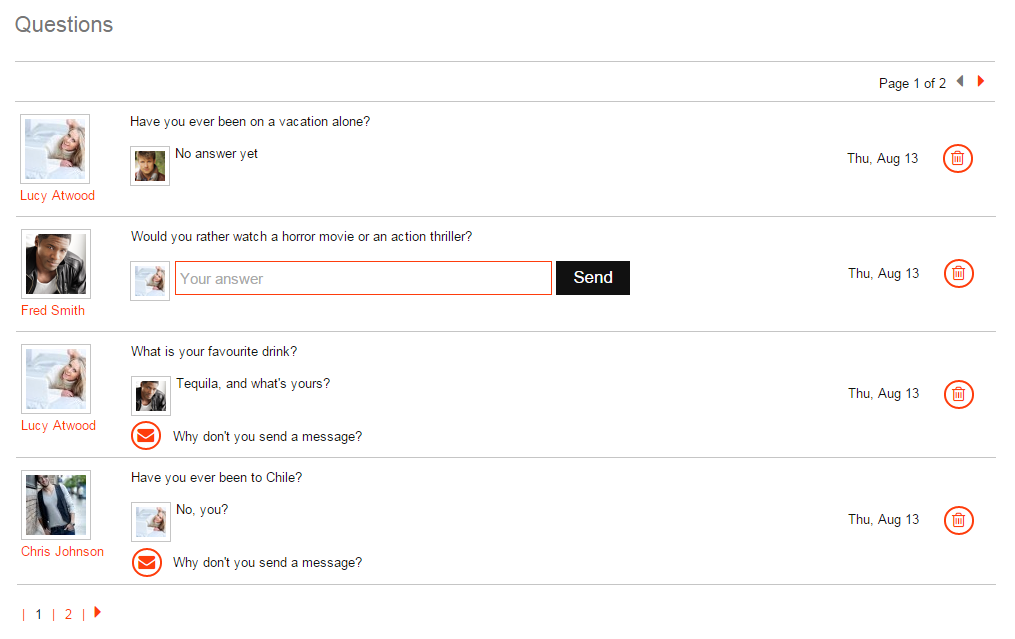Click the bottom pagination next arrow
1015x639 pixels.
click(98, 612)
